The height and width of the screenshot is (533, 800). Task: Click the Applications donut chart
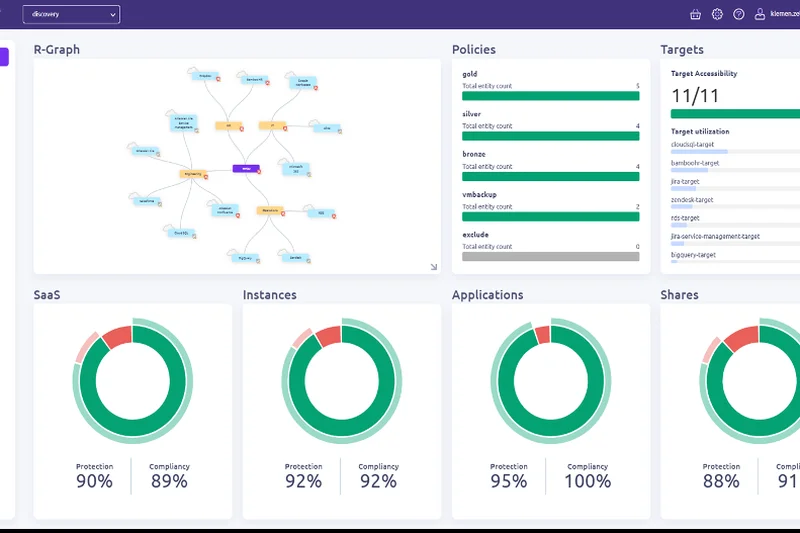(x=550, y=379)
